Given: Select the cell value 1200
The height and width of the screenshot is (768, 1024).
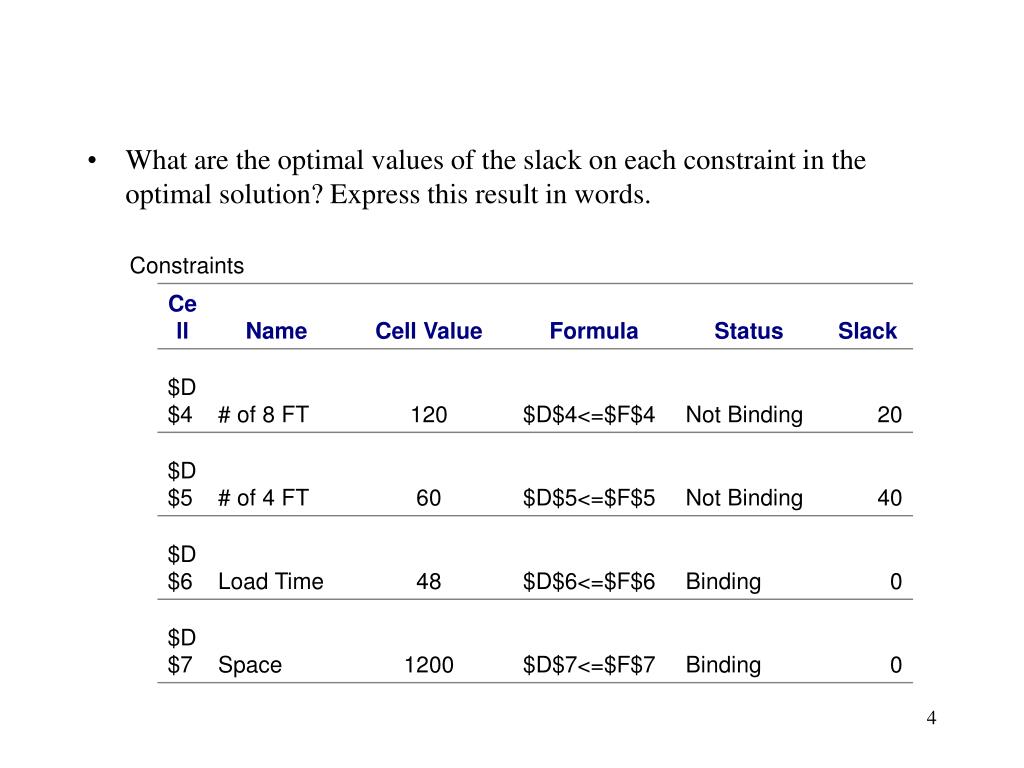Looking at the screenshot, I should click(428, 665).
